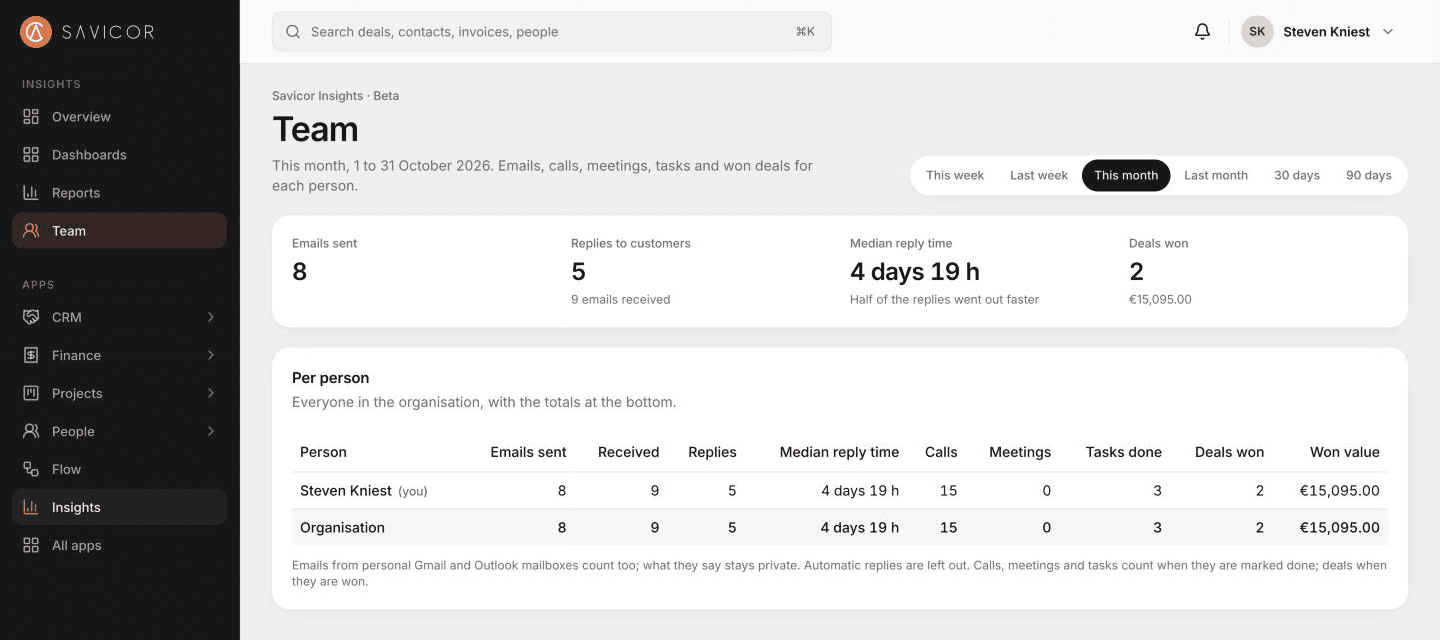
Task: Click the CRM handshake icon
Action: (31, 317)
